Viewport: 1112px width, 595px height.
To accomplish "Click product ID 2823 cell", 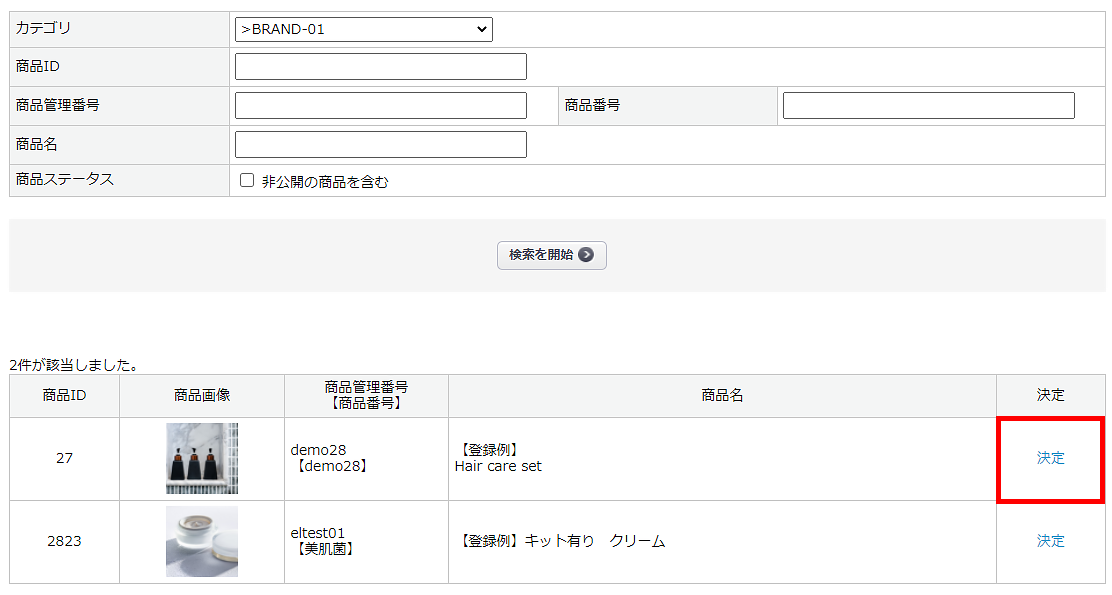I will click(x=64, y=541).
